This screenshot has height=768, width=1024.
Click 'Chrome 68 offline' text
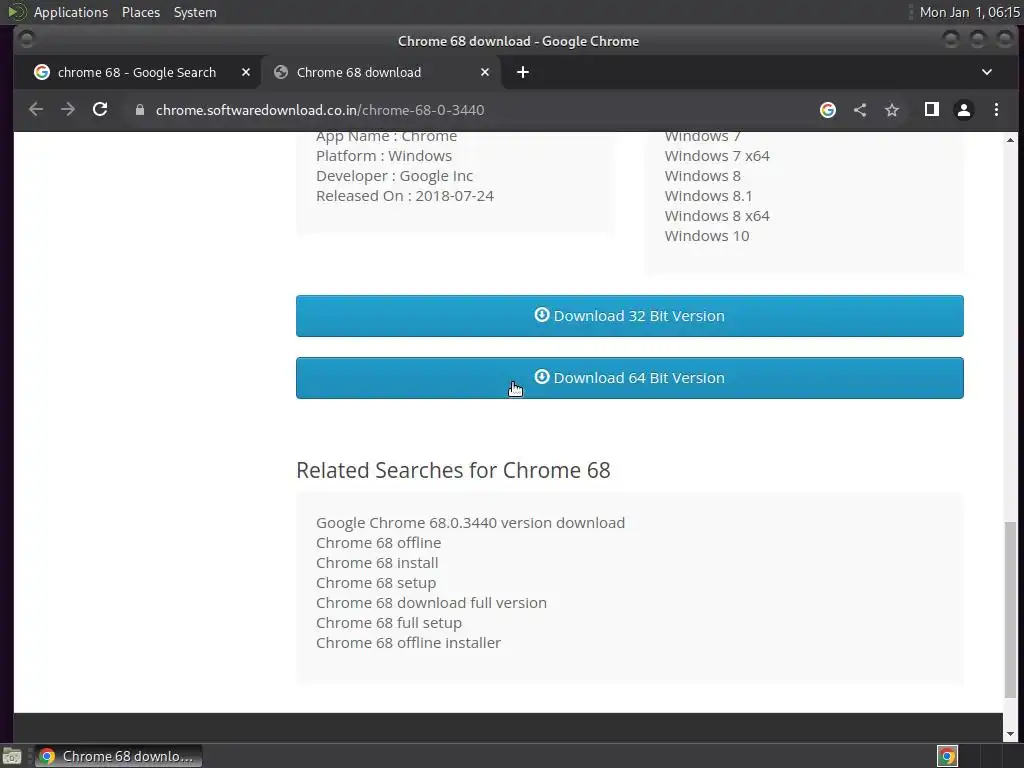pos(378,543)
